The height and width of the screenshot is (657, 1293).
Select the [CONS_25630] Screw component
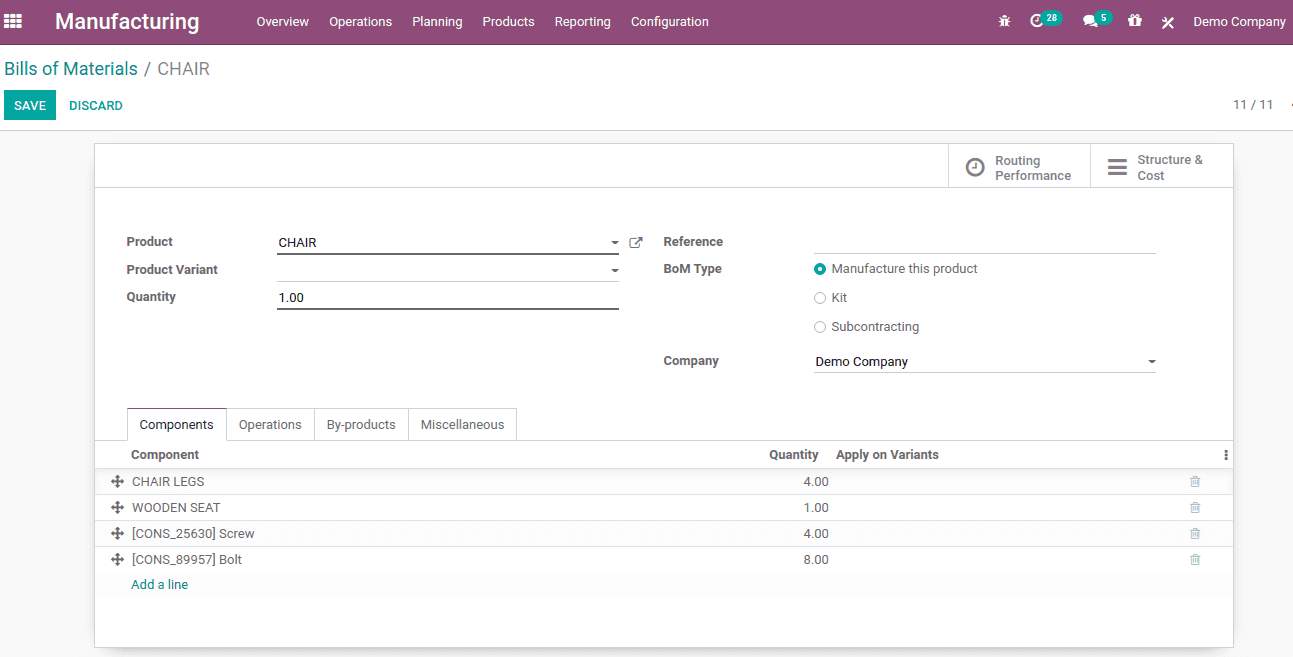pos(193,534)
